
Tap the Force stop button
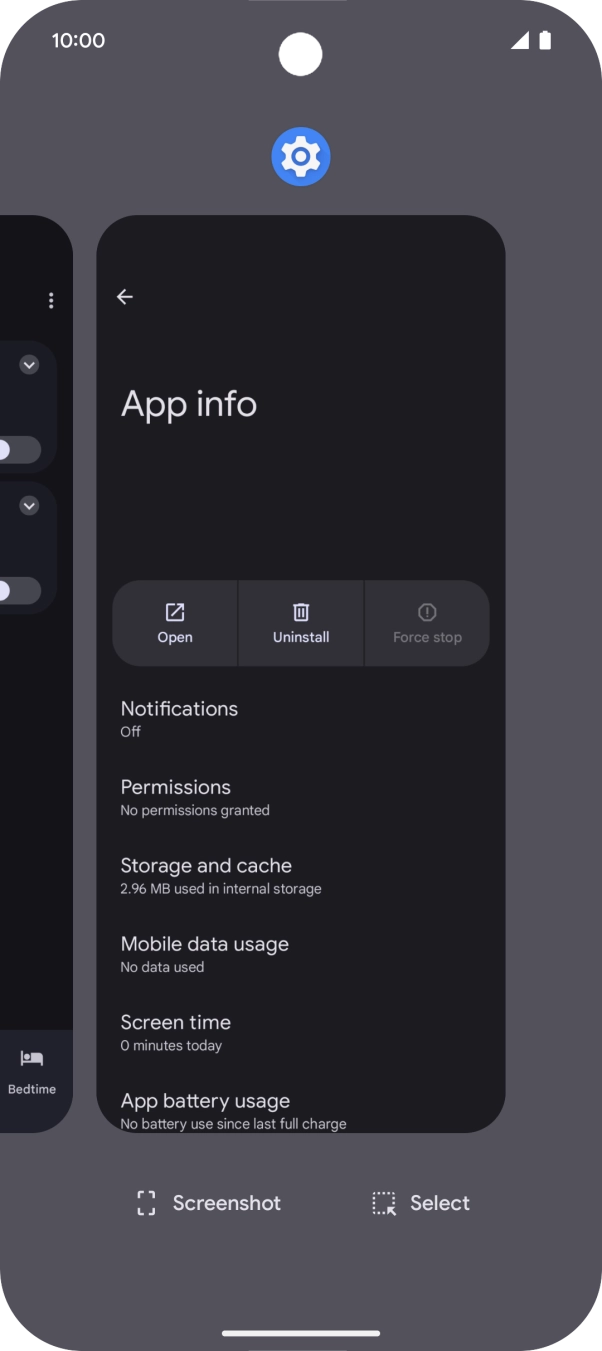427,623
